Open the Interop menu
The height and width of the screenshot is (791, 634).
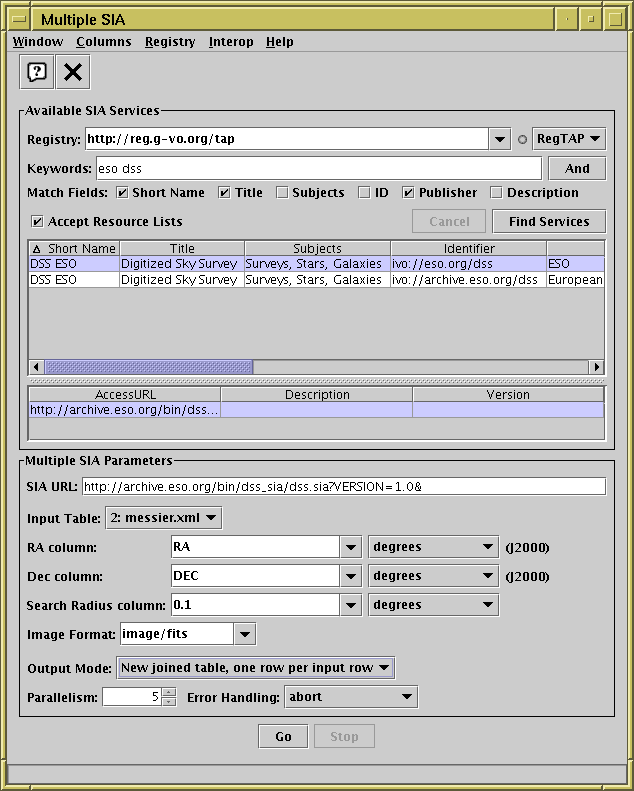point(231,42)
